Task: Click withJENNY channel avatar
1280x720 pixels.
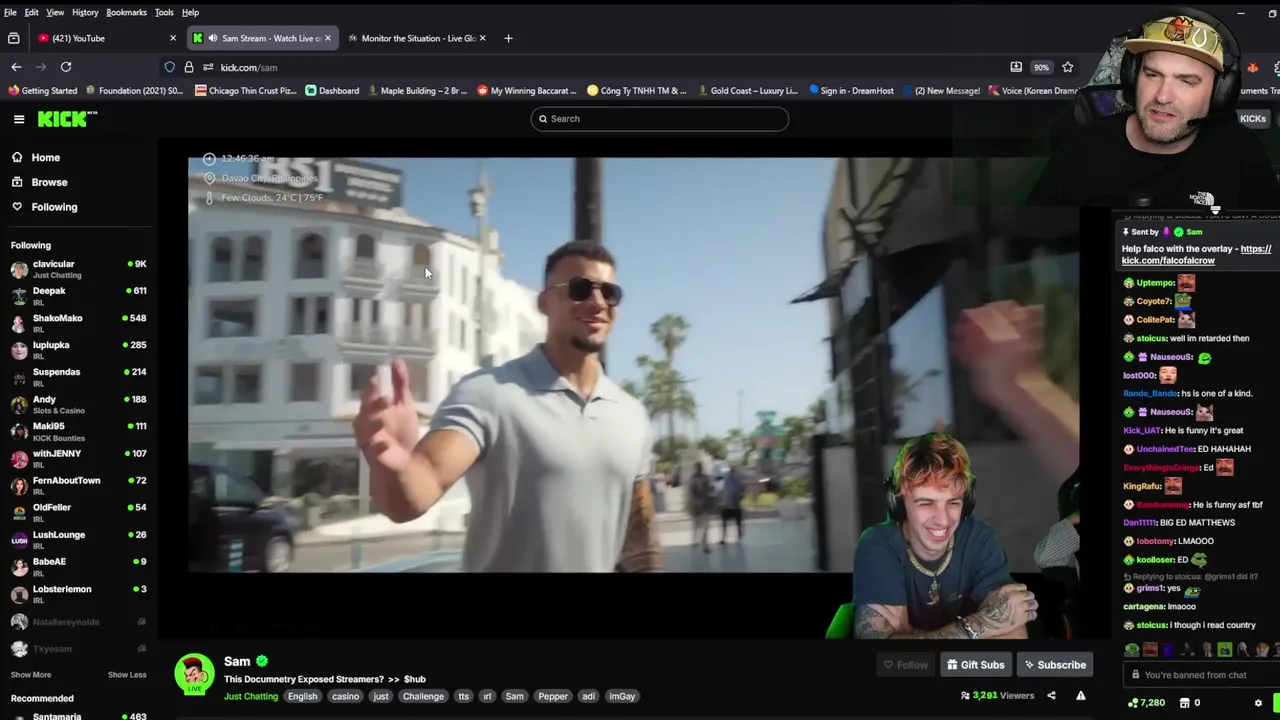Action: 19,458
